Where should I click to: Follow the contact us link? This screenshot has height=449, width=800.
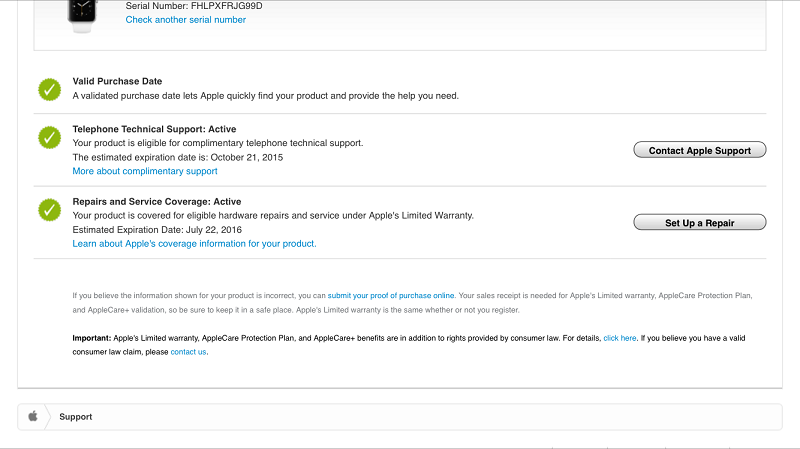pos(188,352)
